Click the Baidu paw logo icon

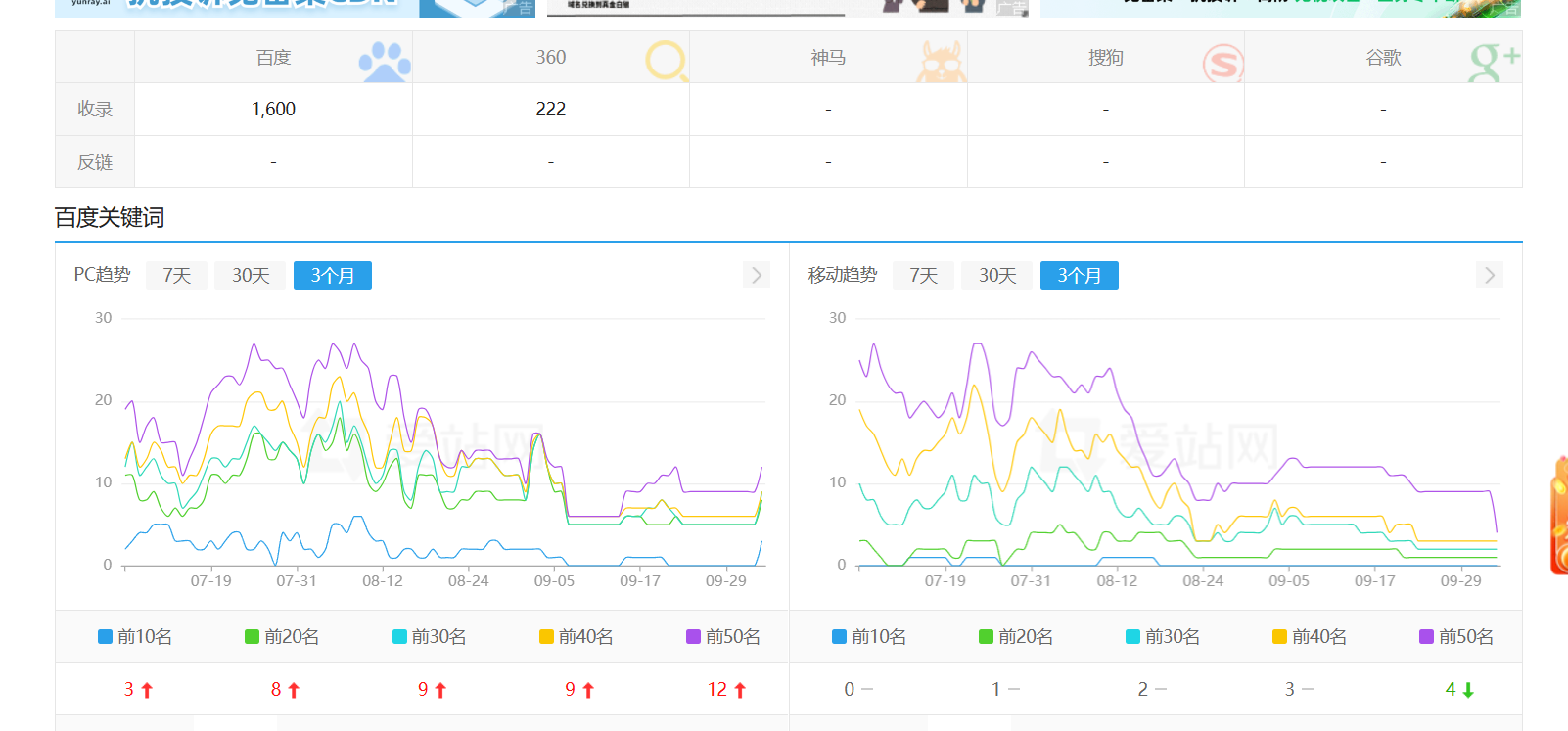click(x=384, y=62)
